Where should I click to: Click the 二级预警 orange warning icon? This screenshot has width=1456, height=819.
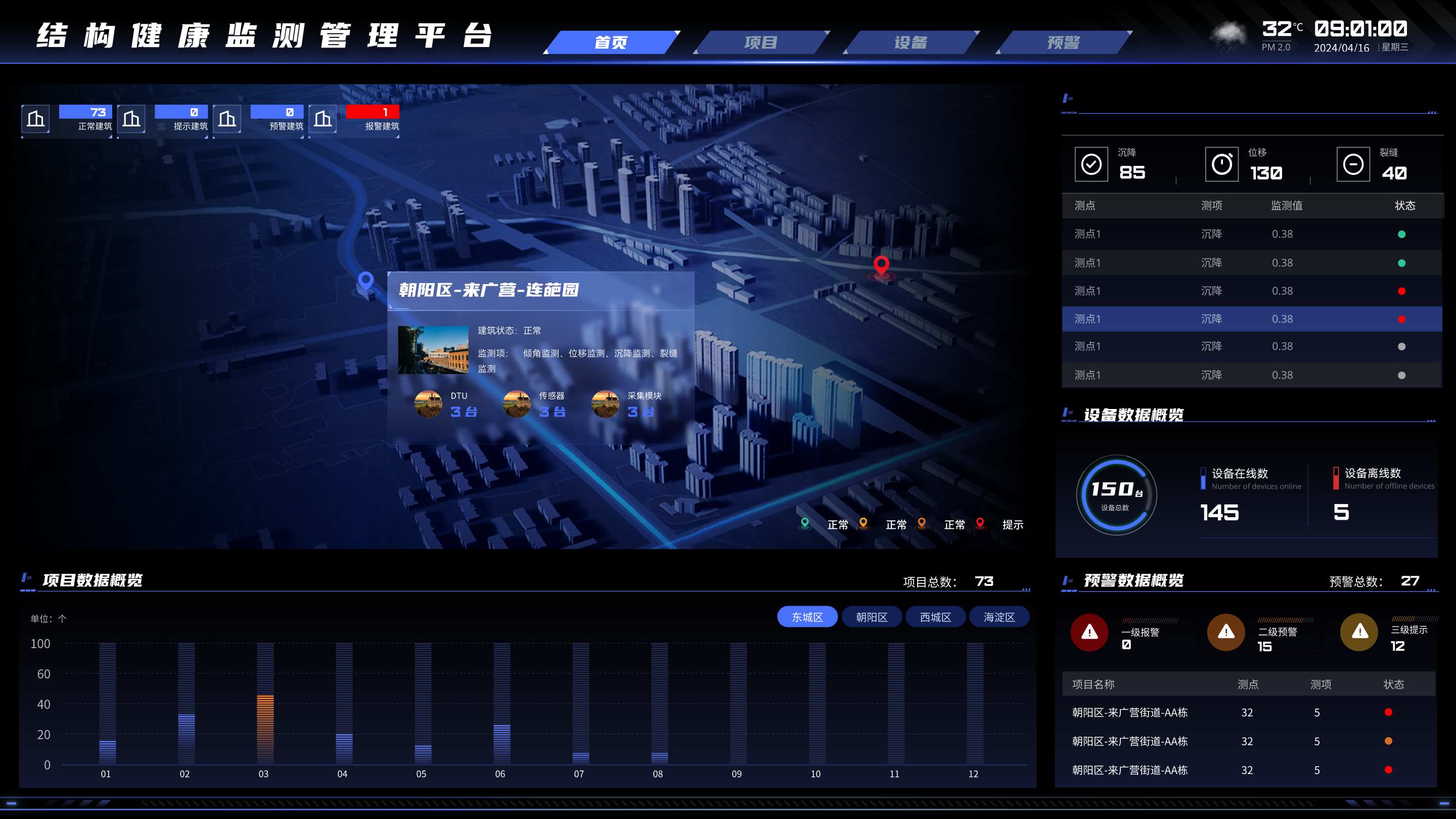[1226, 632]
